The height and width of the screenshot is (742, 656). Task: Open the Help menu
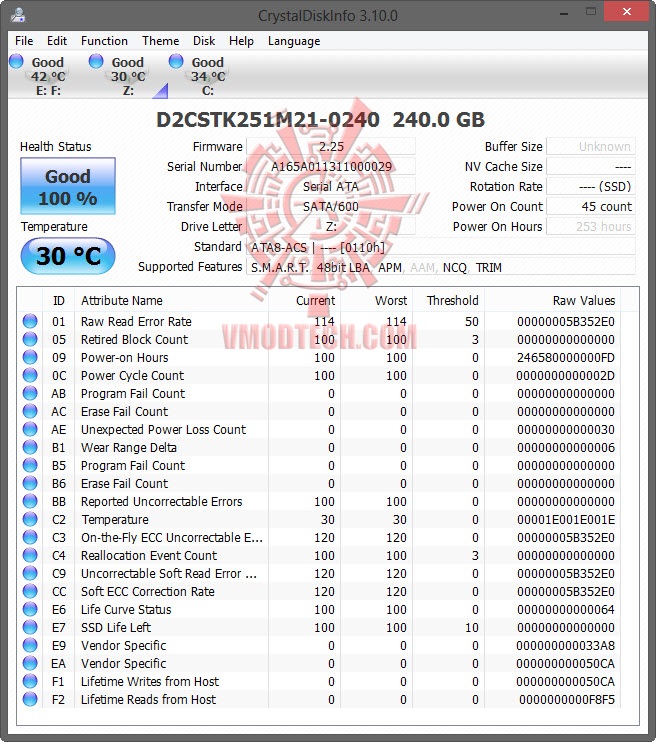click(x=241, y=41)
